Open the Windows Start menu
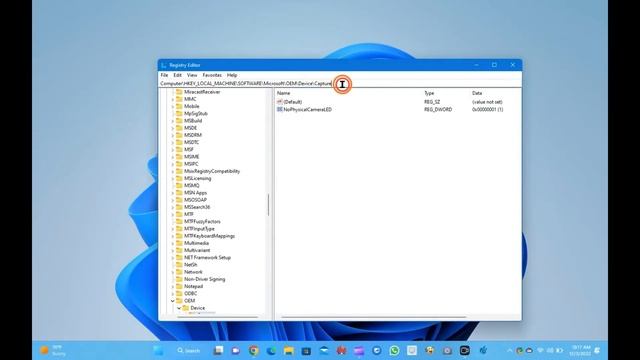This screenshot has height=360, width=640. tap(158, 351)
